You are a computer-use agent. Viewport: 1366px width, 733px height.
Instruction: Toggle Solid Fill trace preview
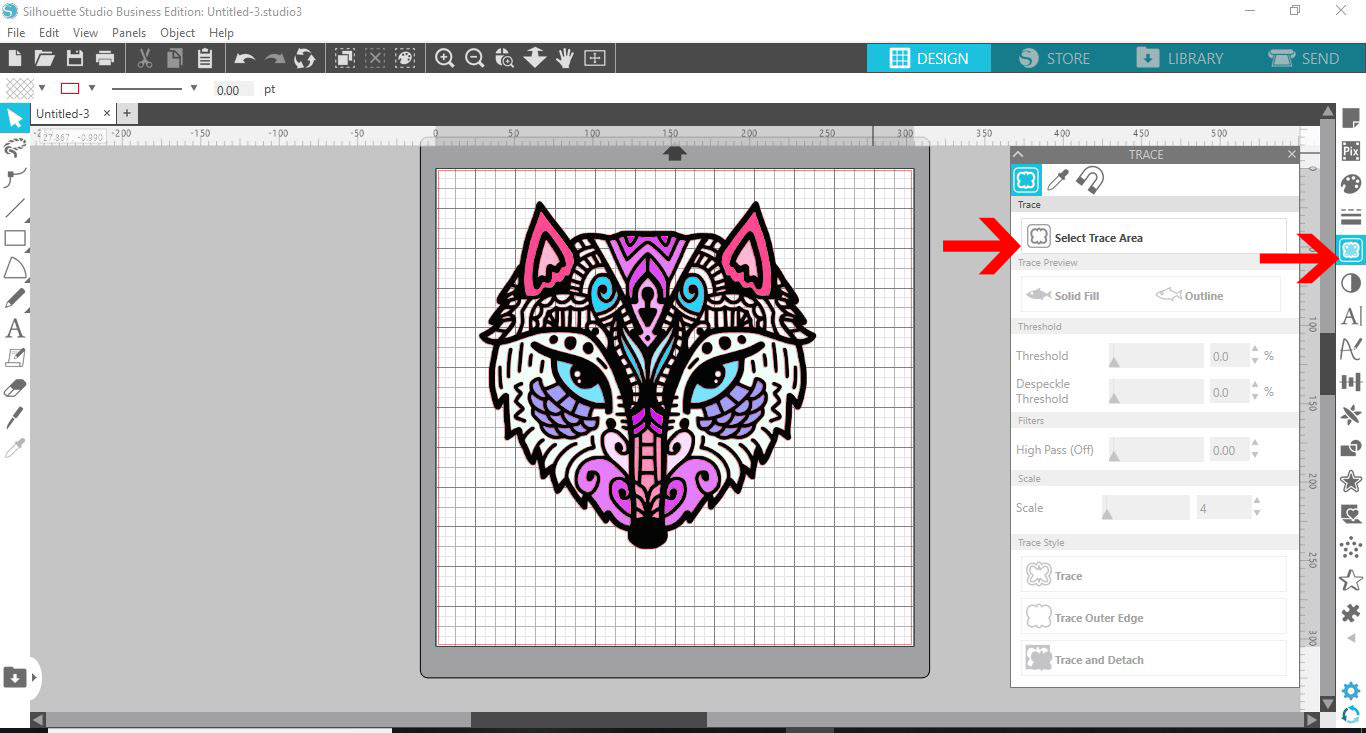point(1062,295)
